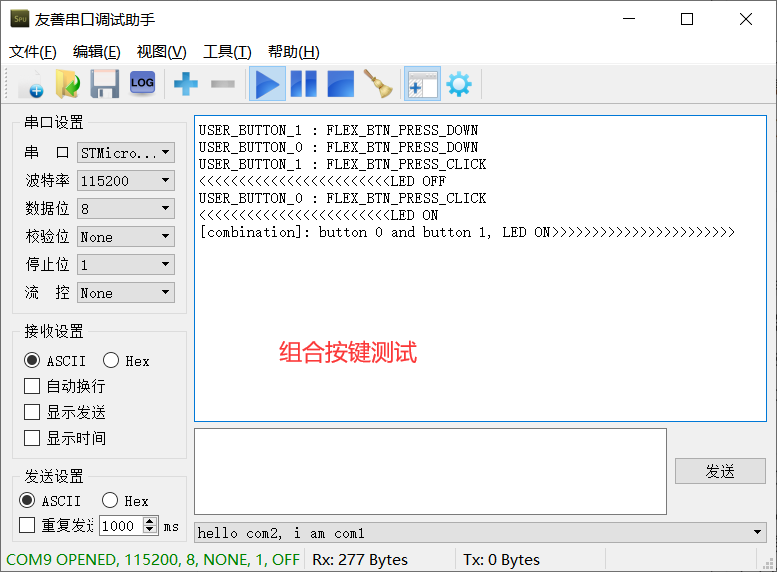Enable the 显示时间 checkbox
The image size is (777, 572).
[x=32, y=438]
